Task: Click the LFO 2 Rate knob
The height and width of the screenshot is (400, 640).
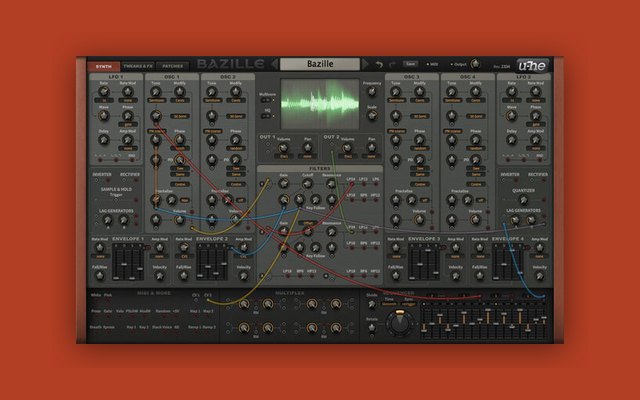Action: tap(511, 92)
